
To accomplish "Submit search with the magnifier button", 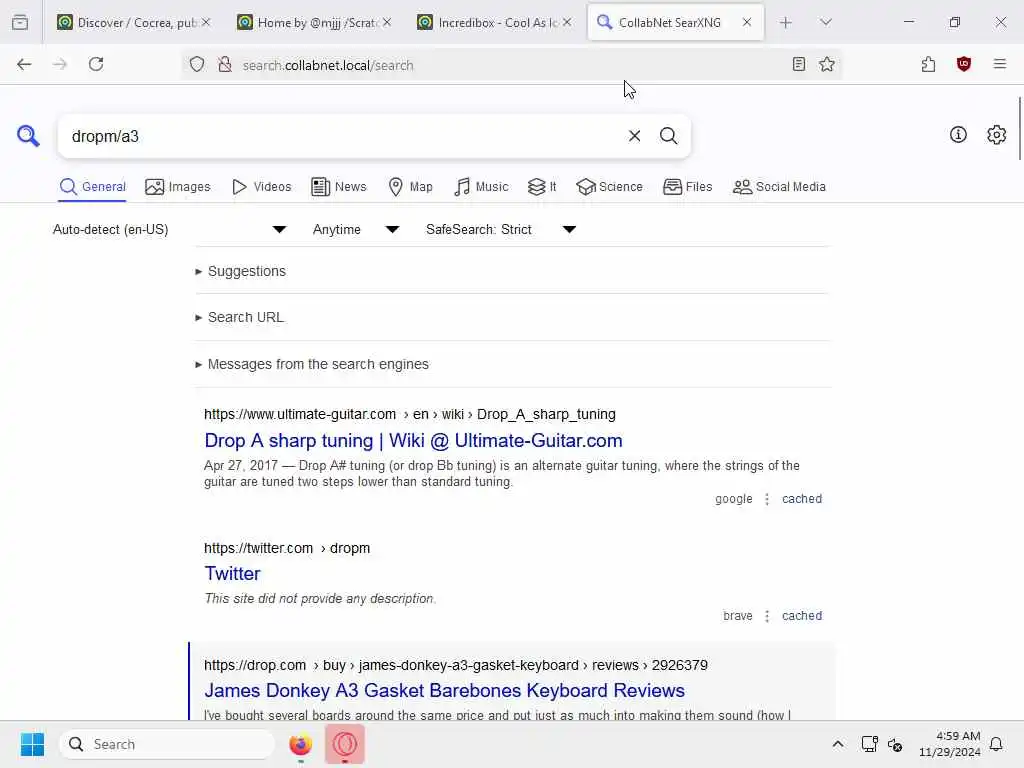I will click(x=668, y=136).
